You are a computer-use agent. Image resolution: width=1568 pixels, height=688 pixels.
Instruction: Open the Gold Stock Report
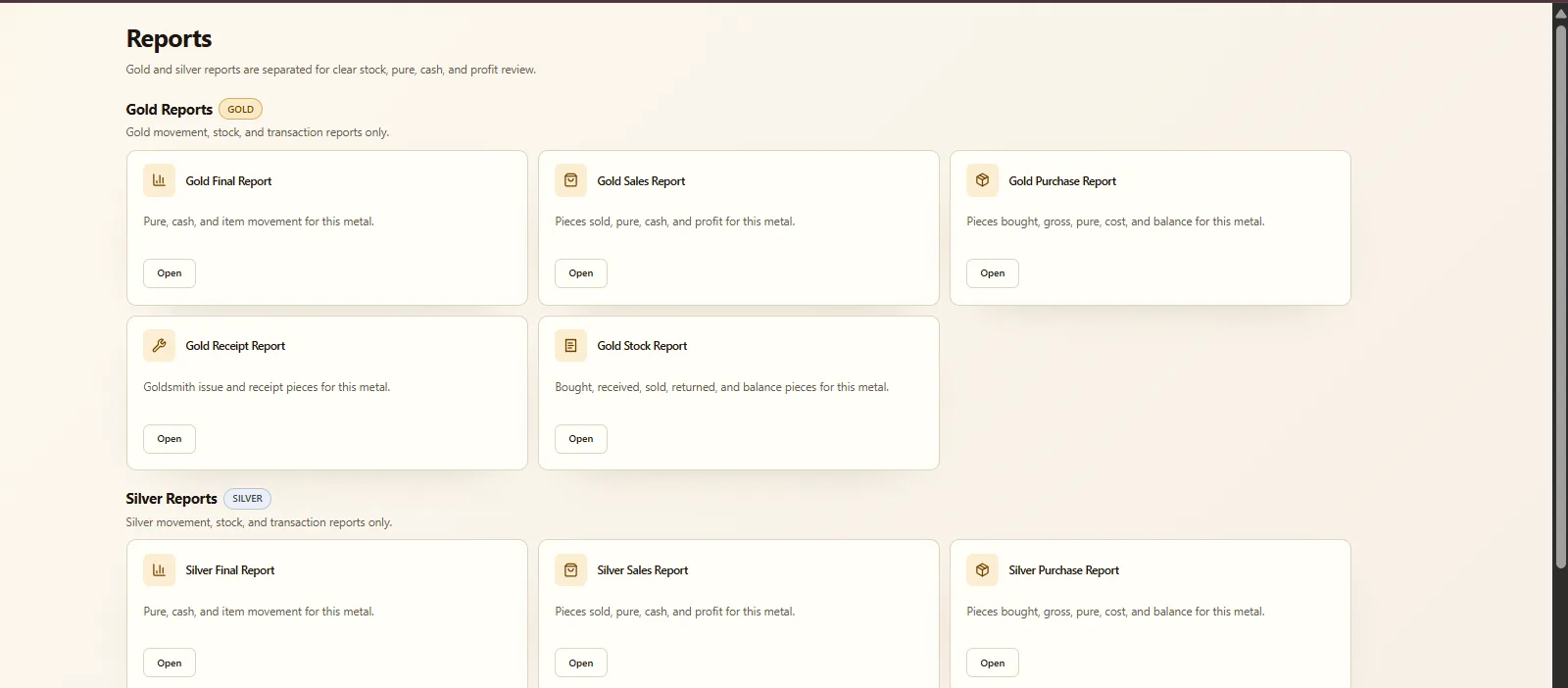click(x=581, y=439)
